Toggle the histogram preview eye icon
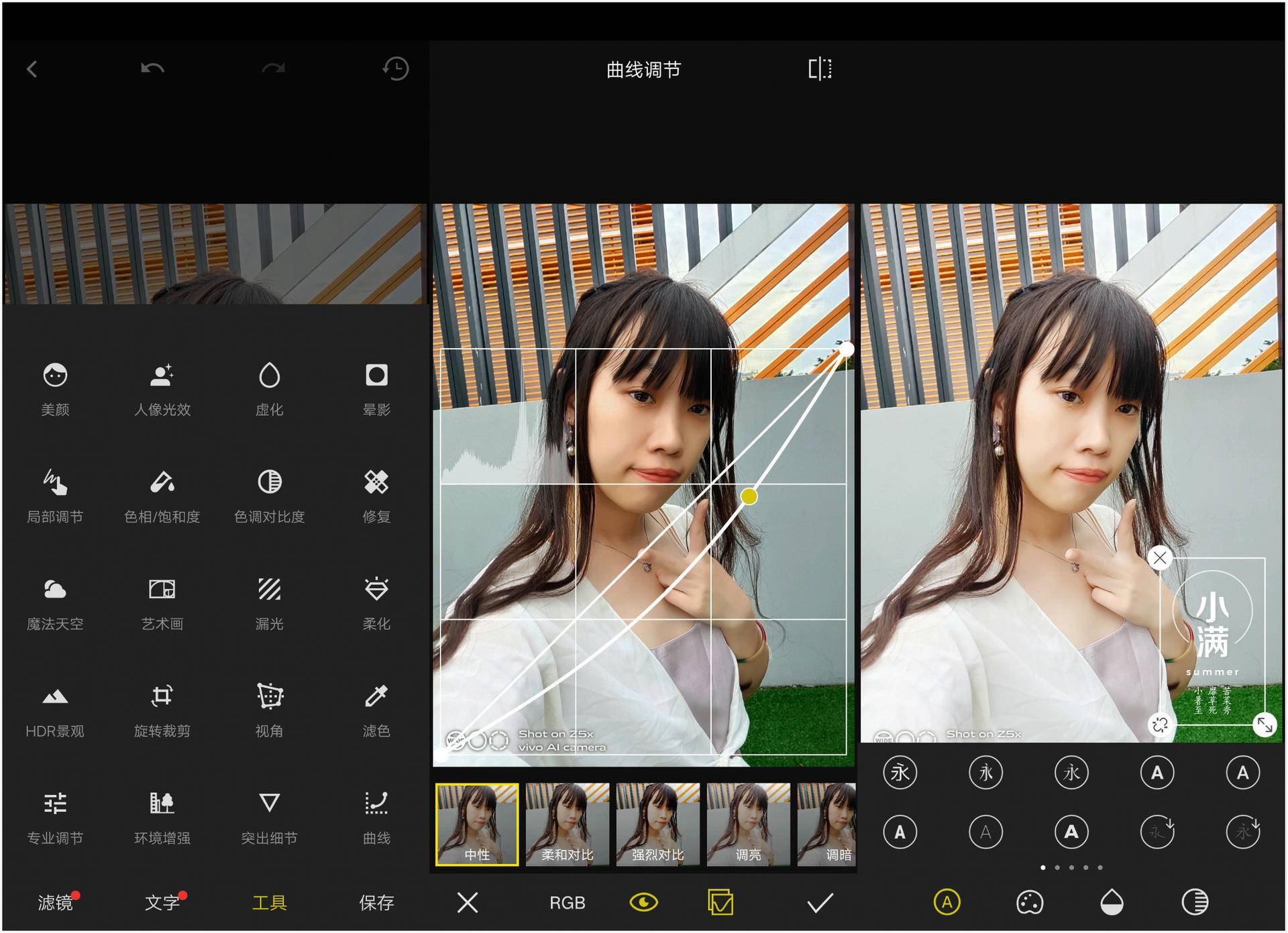1288x933 pixels. coord(643,903)
